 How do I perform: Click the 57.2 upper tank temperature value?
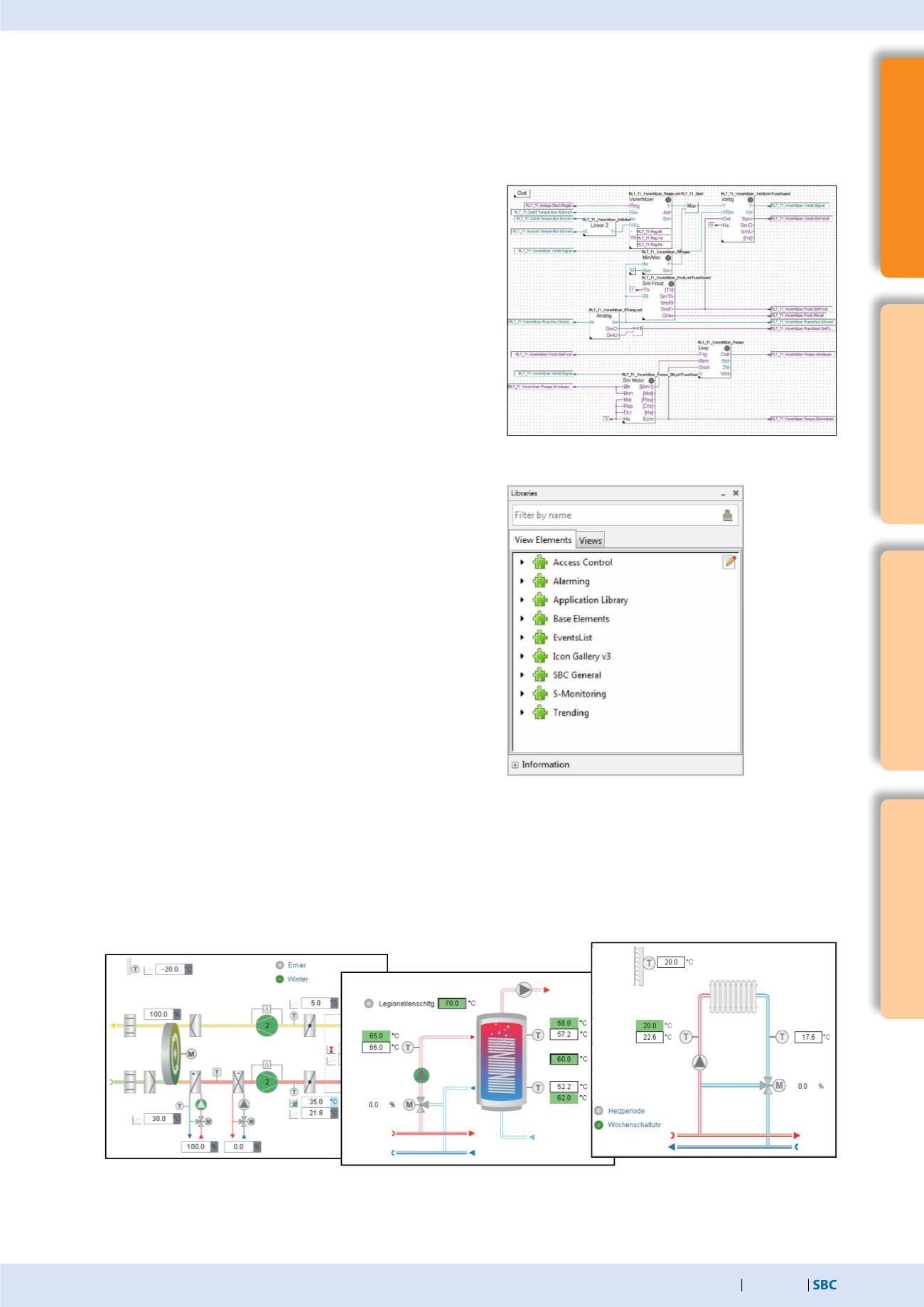564,1034
